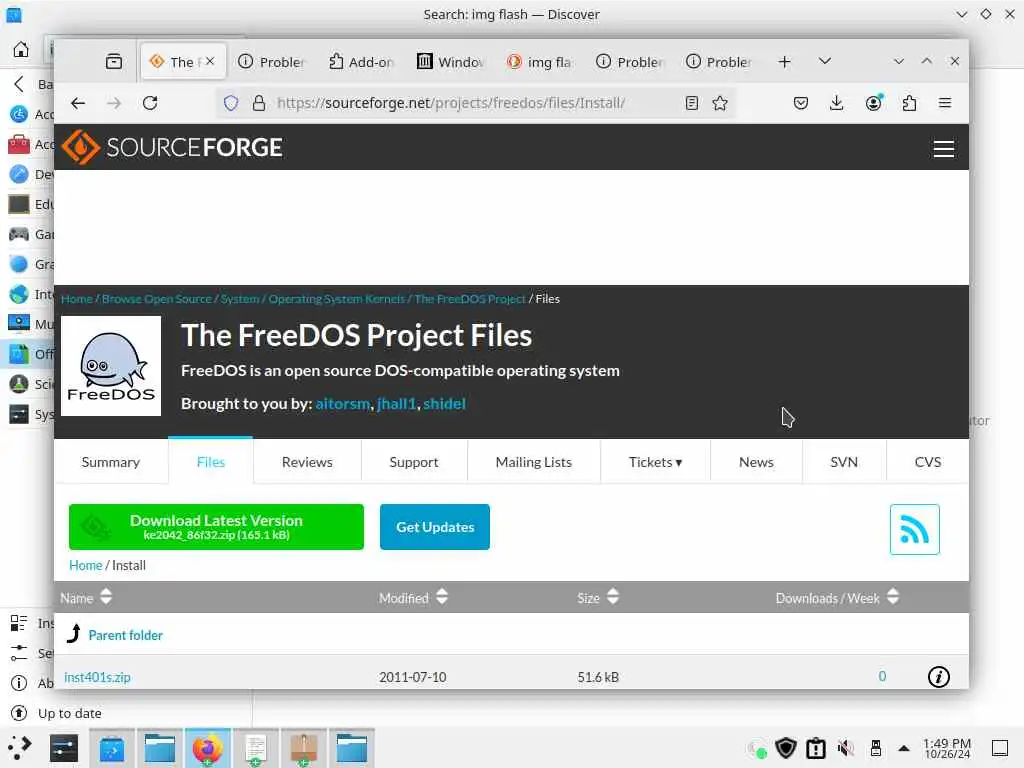Click the Firefox forward arrow

(114, 103)
